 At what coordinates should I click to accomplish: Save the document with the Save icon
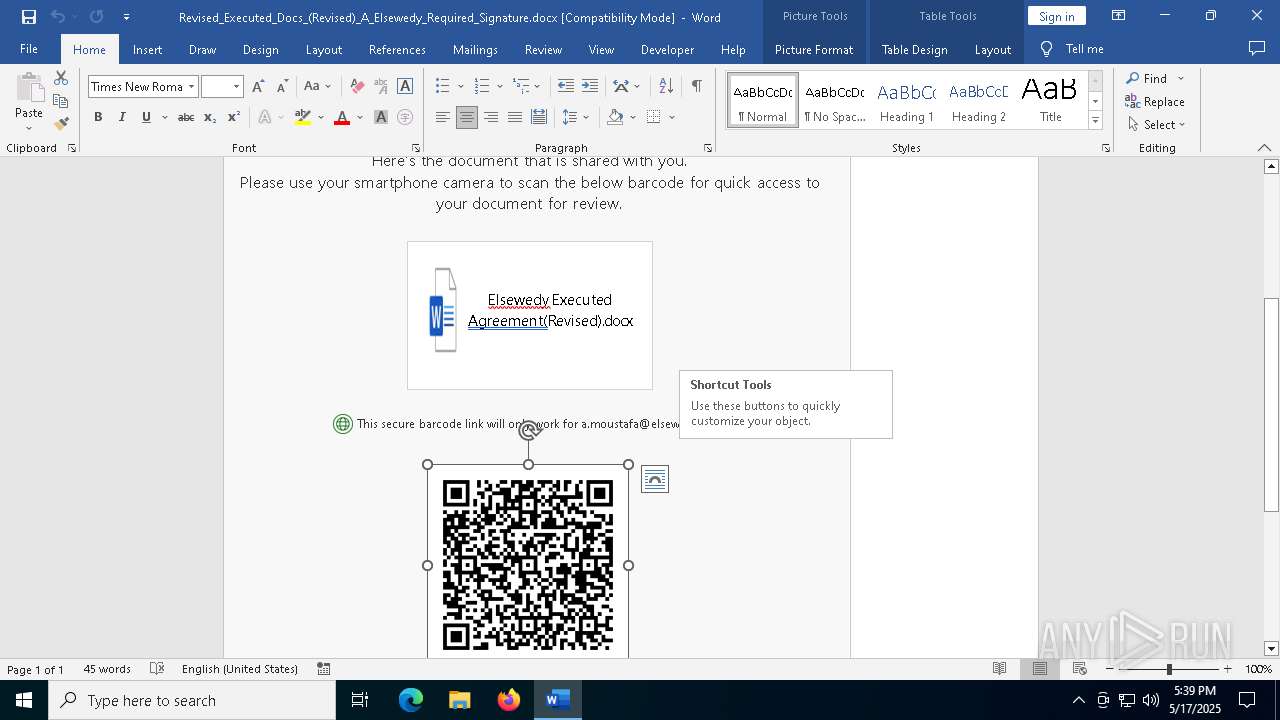(29, 17)
